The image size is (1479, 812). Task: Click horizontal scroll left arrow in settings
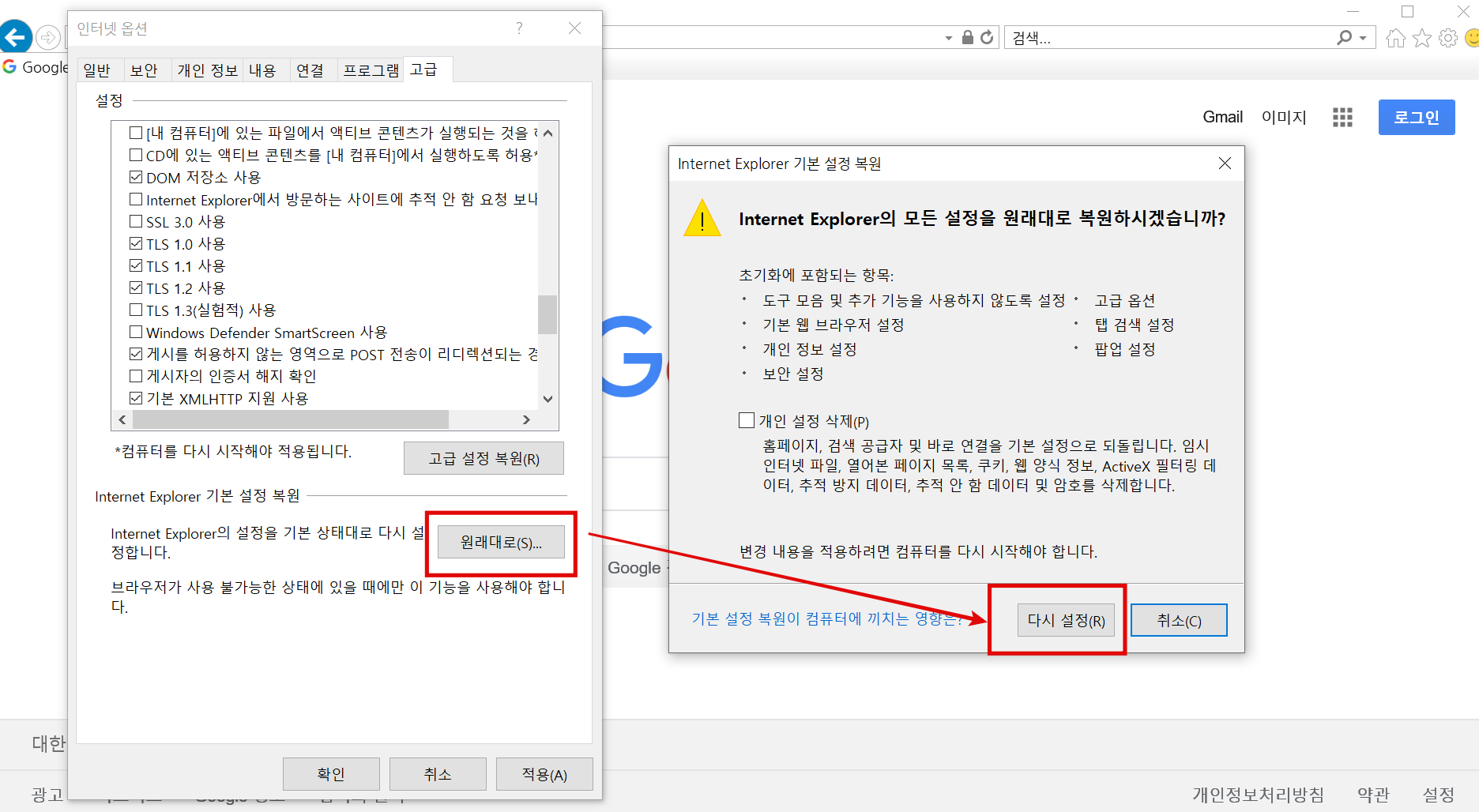click(122, 419)
